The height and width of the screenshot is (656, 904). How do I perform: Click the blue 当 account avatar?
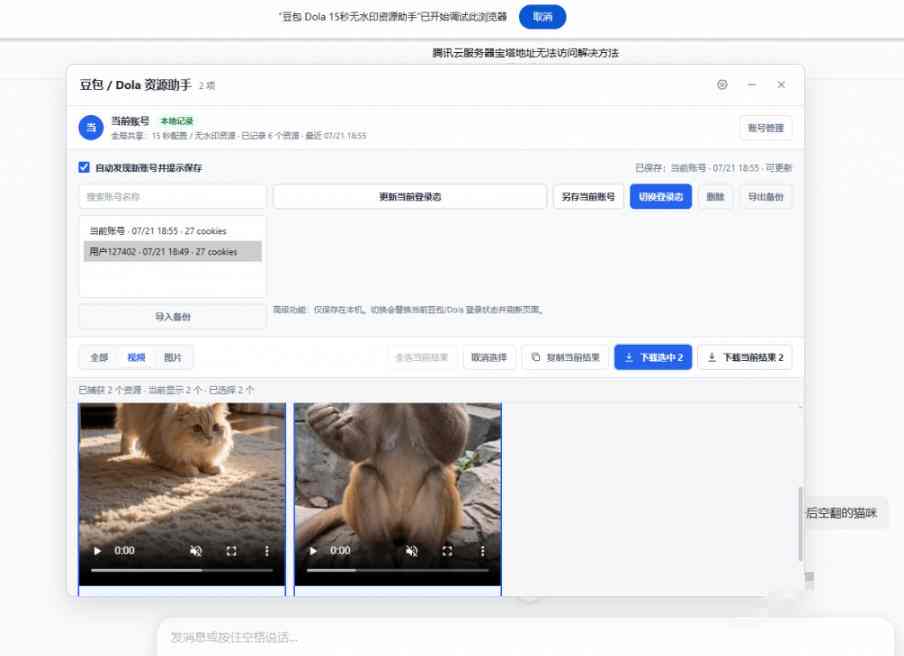pos(91,127)
